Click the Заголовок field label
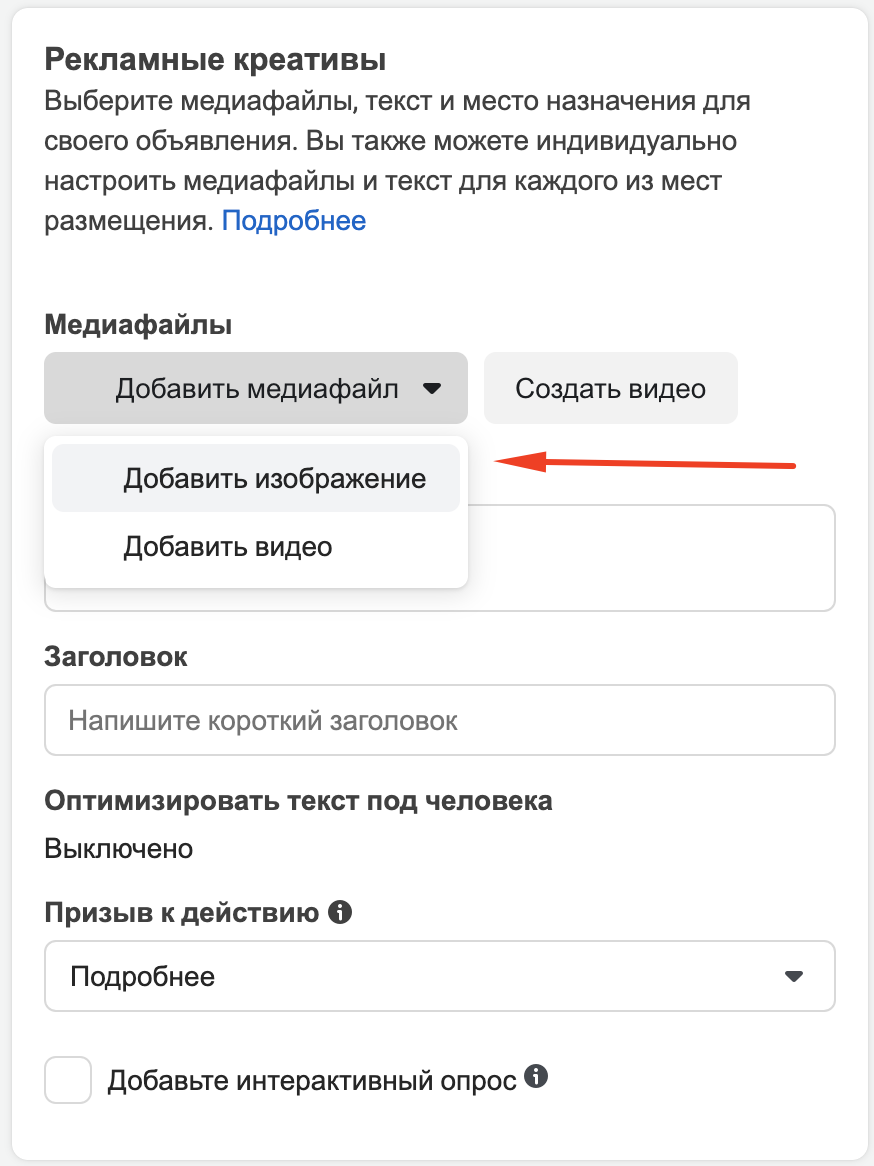 [116, 657]
